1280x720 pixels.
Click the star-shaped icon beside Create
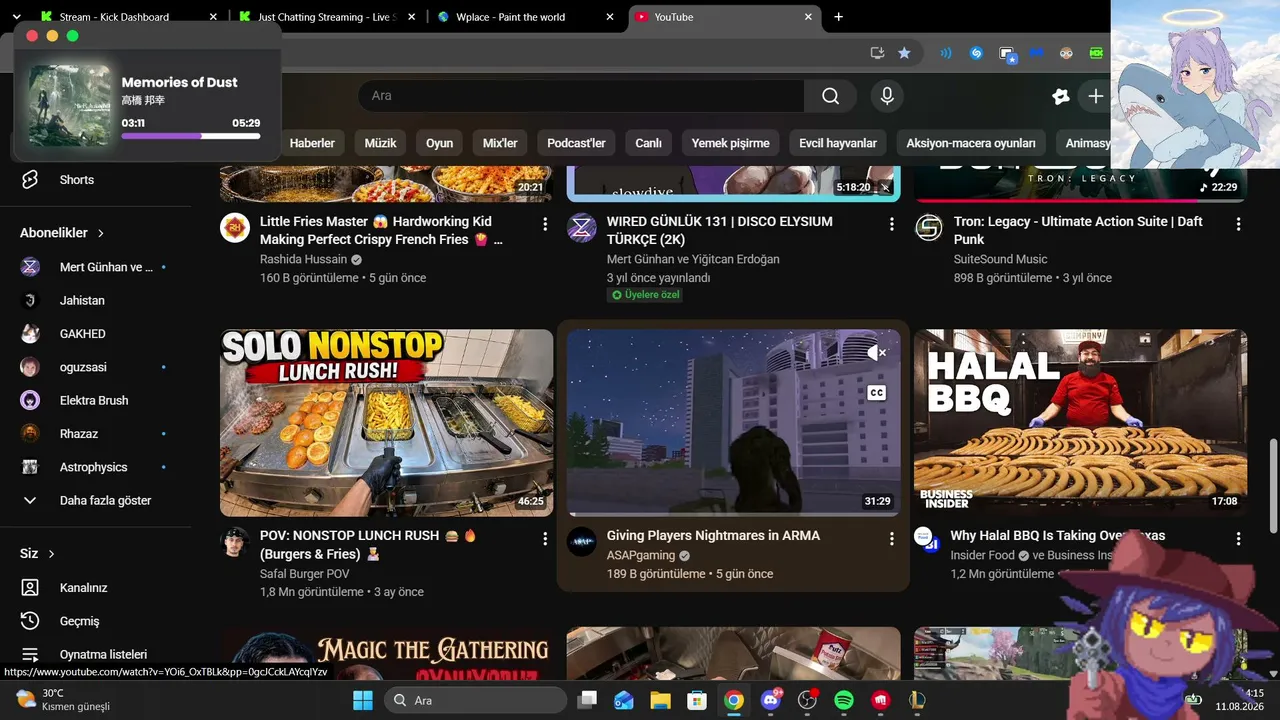pyautogui.click(x=1061, y=96)
